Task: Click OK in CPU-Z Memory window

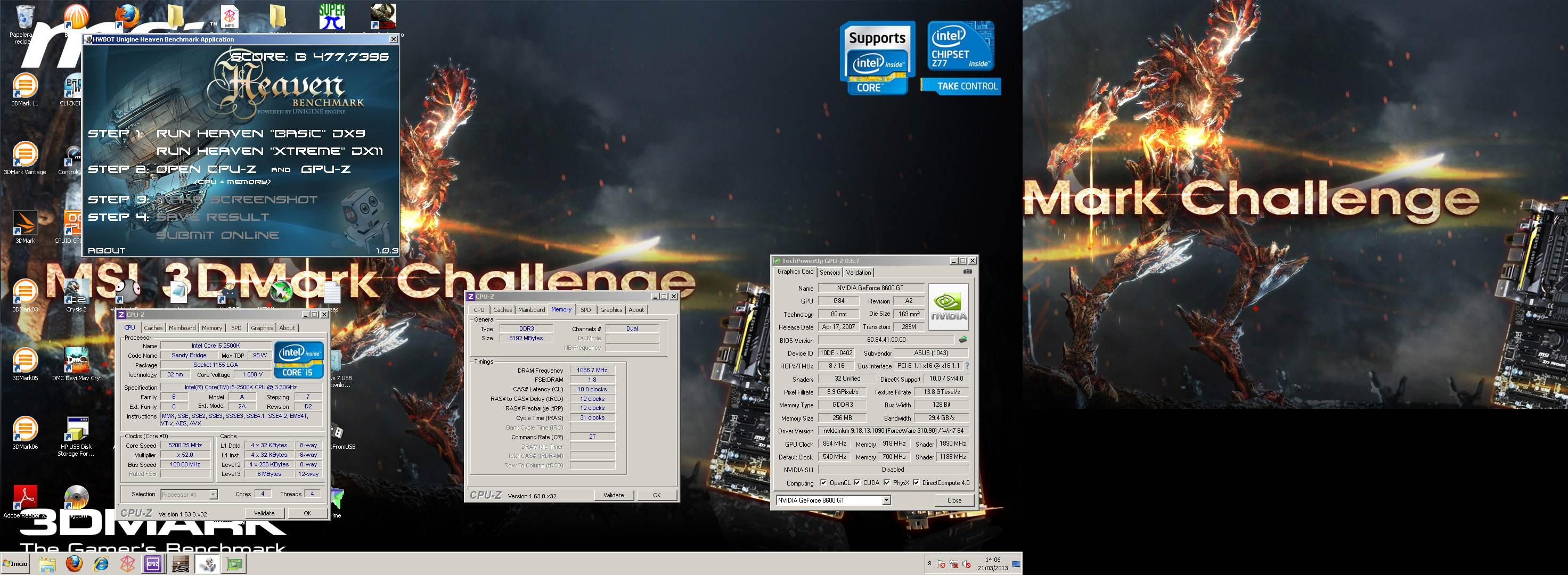Action: 657,495
